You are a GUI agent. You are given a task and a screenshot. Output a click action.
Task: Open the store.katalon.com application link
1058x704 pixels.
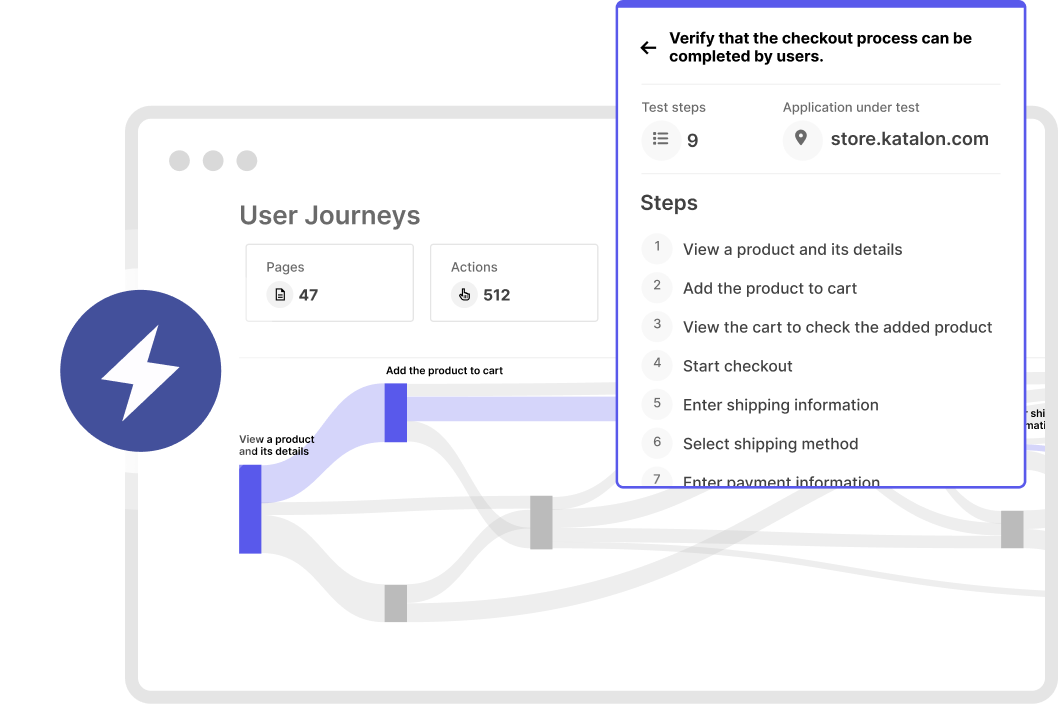pos(909,140)
